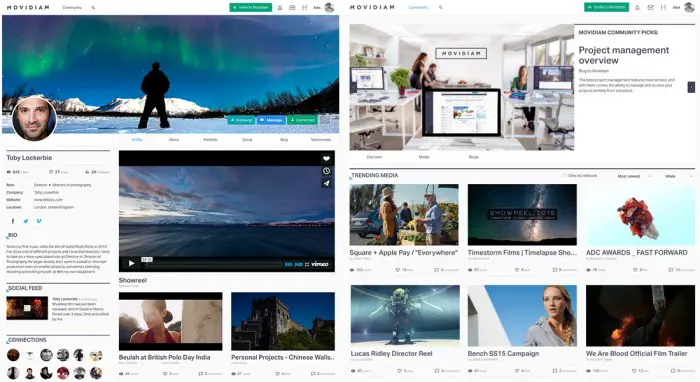This screenshot has height=382, width=700.
Task: Open messages envelope in right page header
Action: (650, 8)
